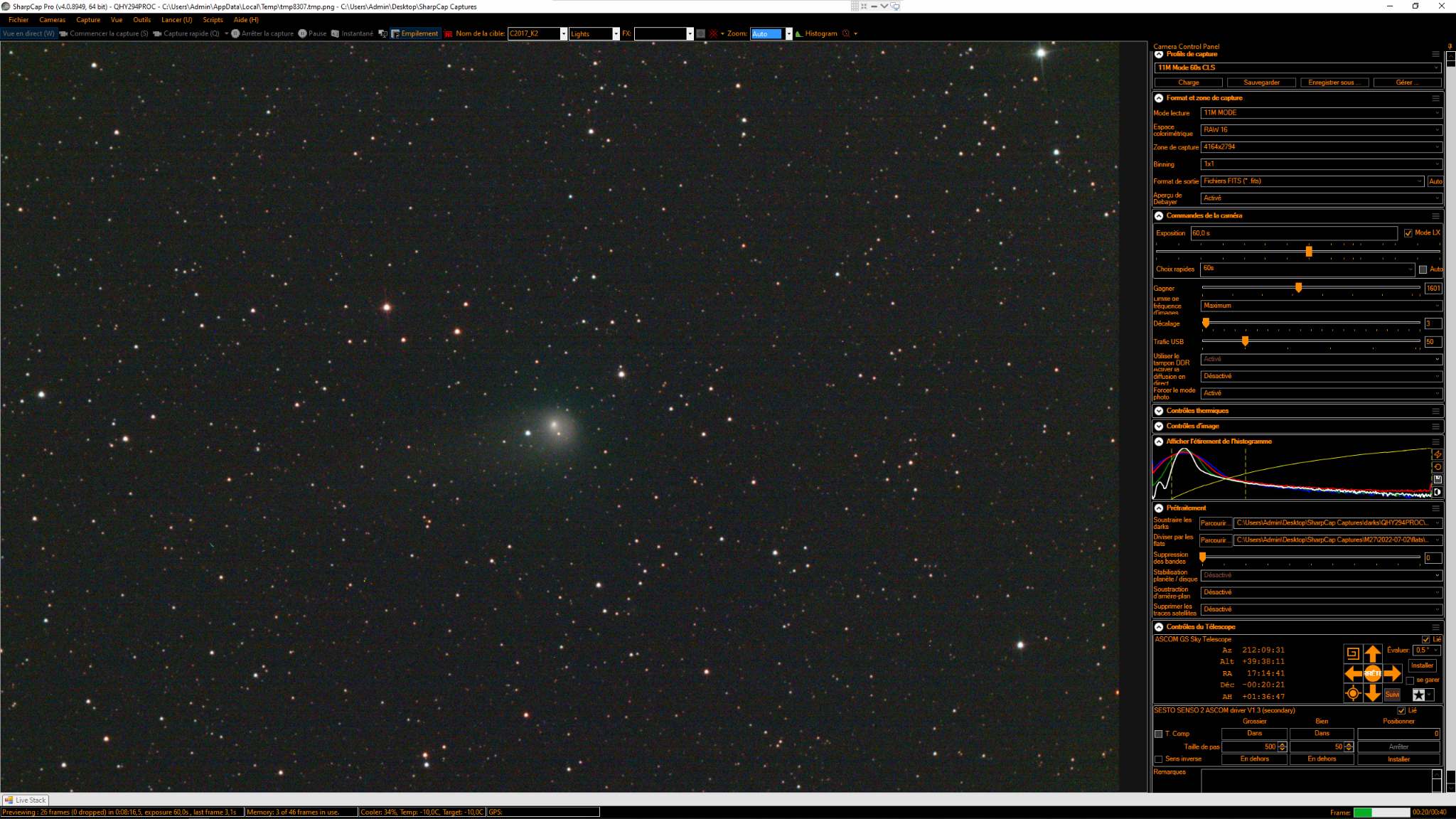Slew the telescope left with the arrow

pos(1353,673)
